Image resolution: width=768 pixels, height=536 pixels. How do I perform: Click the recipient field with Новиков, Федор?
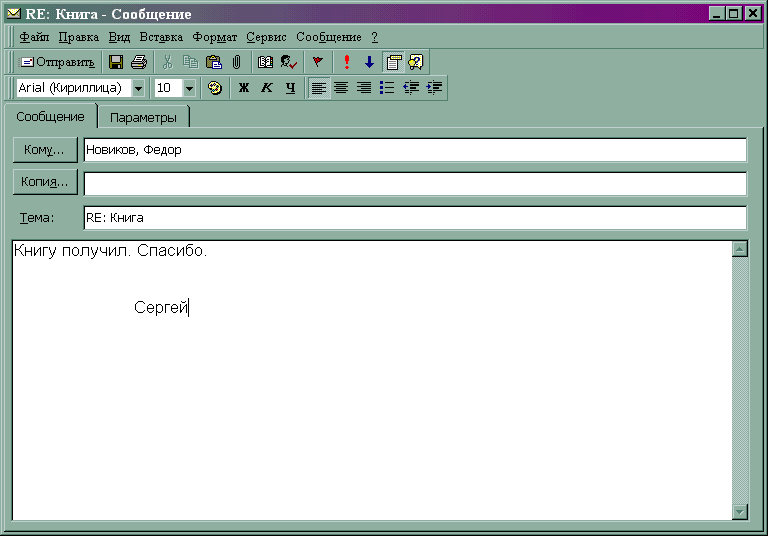point(415,150)
